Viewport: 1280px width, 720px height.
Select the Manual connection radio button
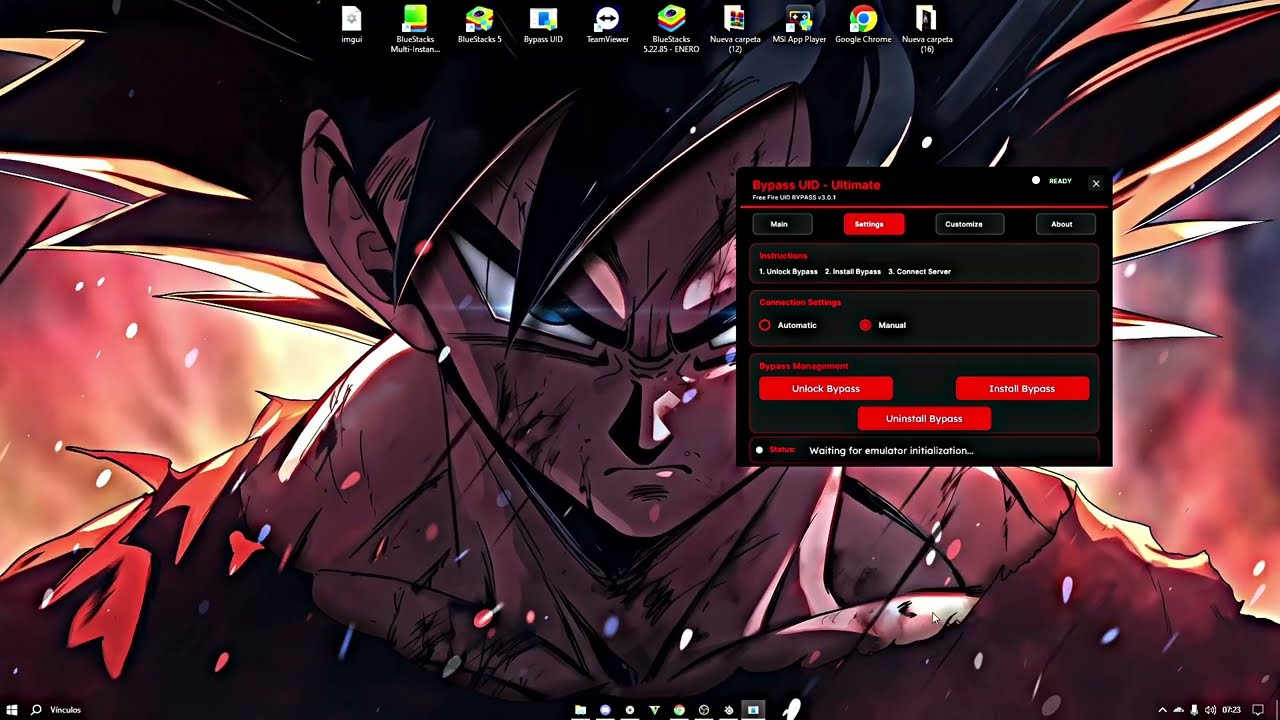tap(865, 325)
